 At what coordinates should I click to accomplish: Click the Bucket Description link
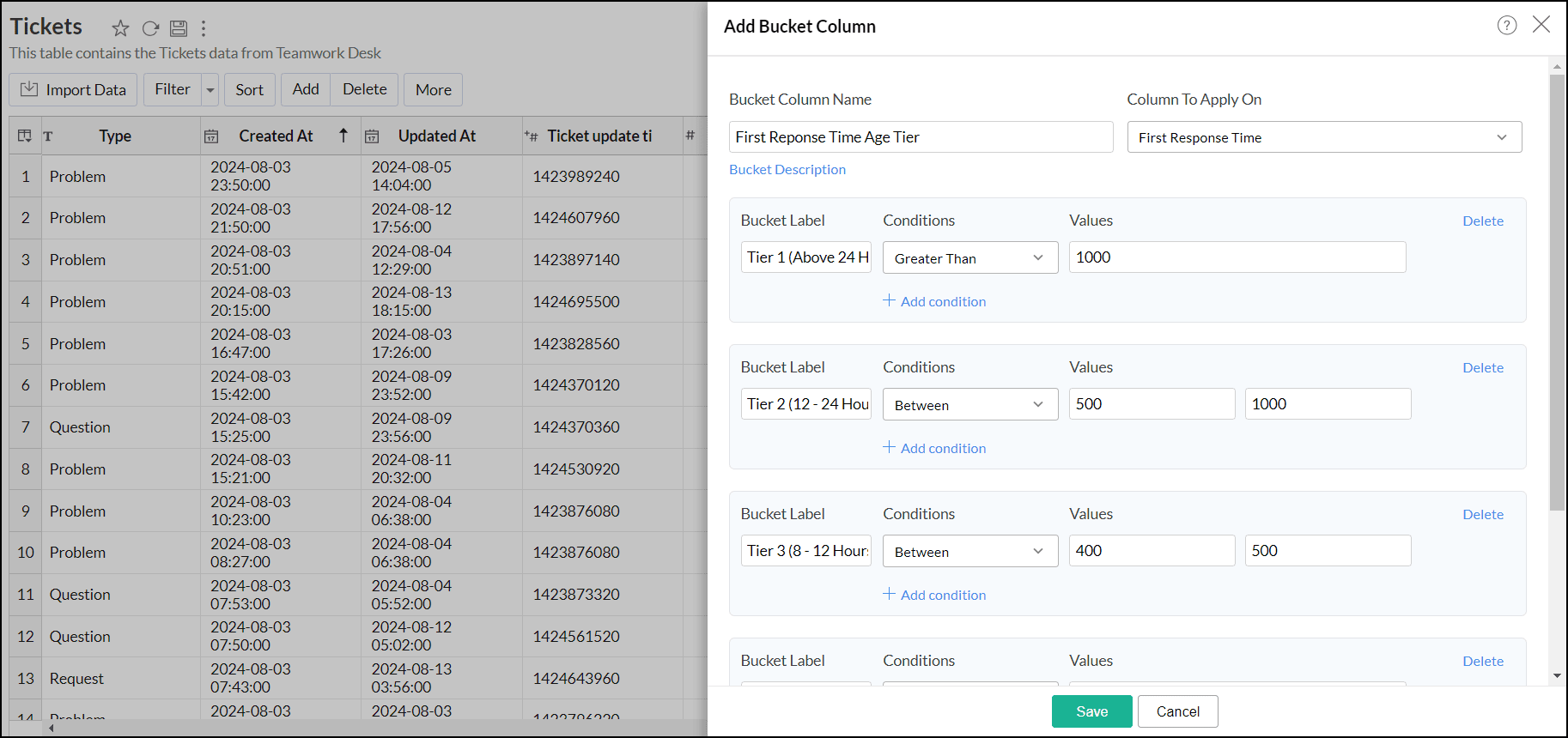point(787,170)
